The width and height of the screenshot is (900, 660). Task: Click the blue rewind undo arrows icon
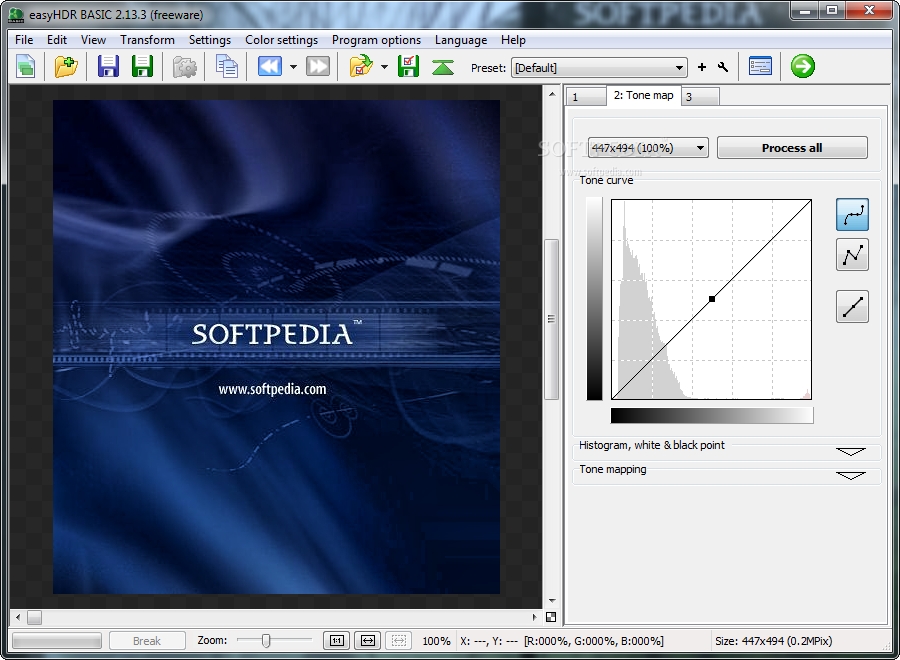[269, 67]
